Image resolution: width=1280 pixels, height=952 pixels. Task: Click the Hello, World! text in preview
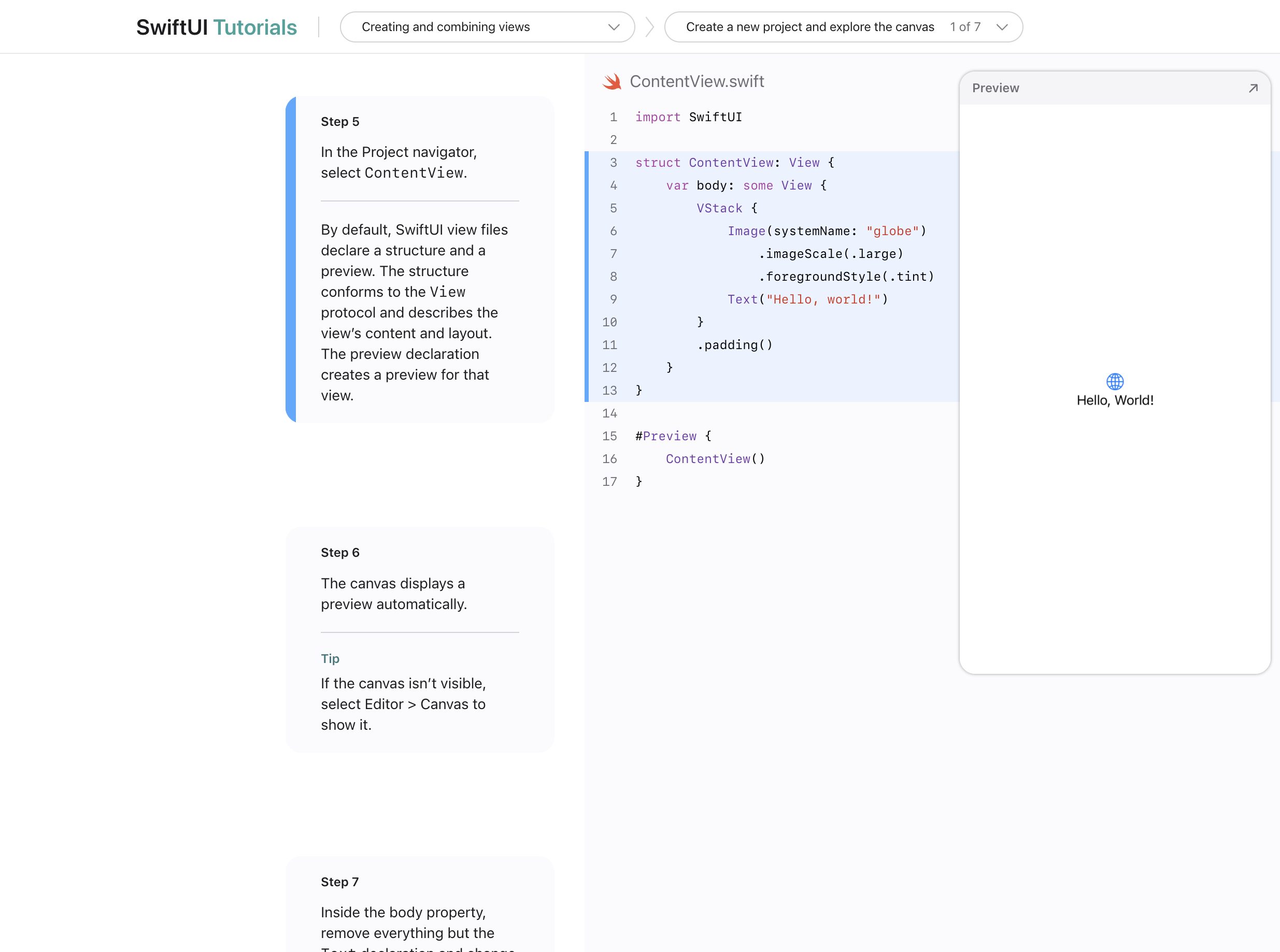[1115, 400]
